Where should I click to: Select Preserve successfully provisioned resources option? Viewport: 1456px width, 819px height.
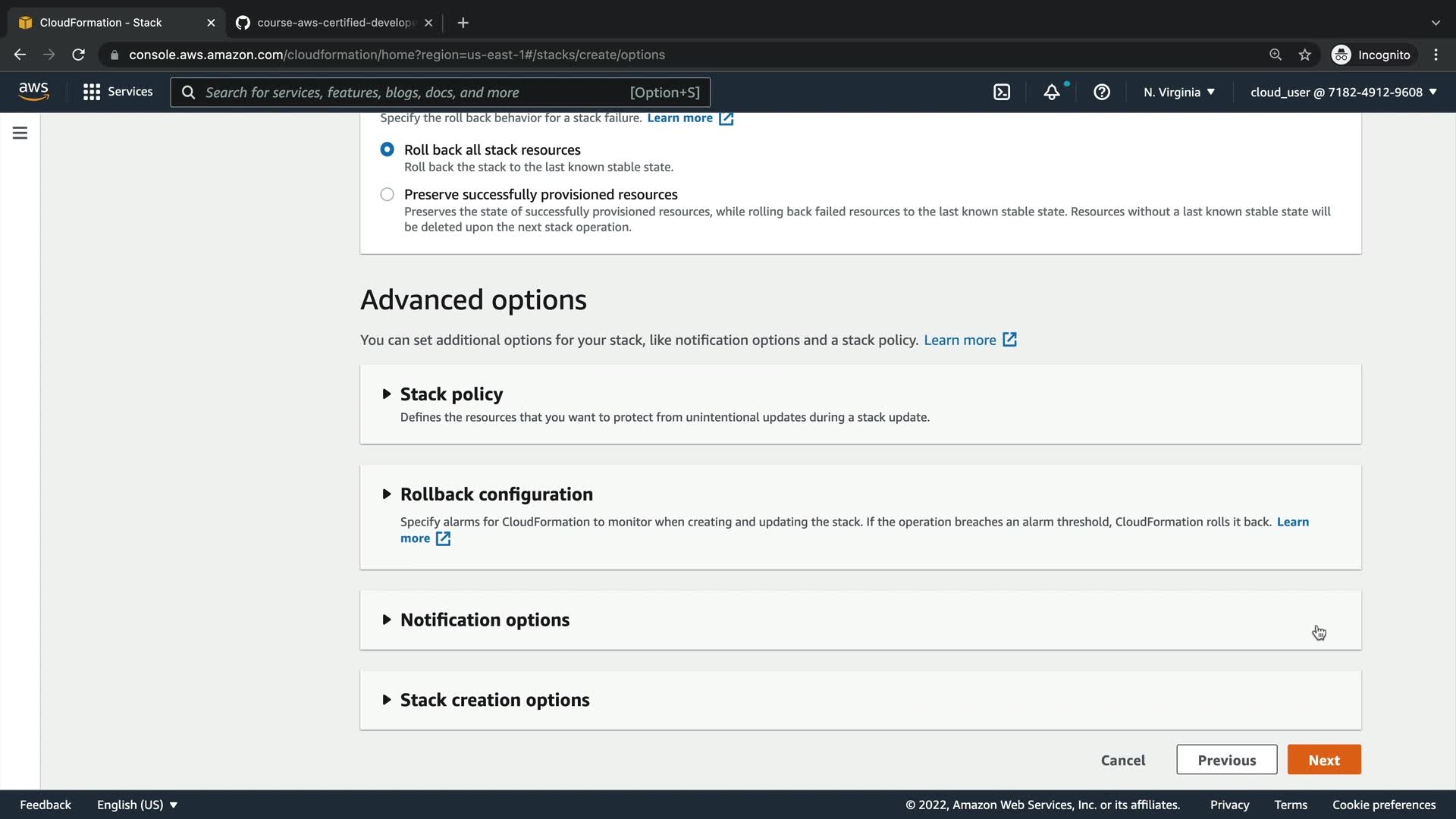coord(388,195)
